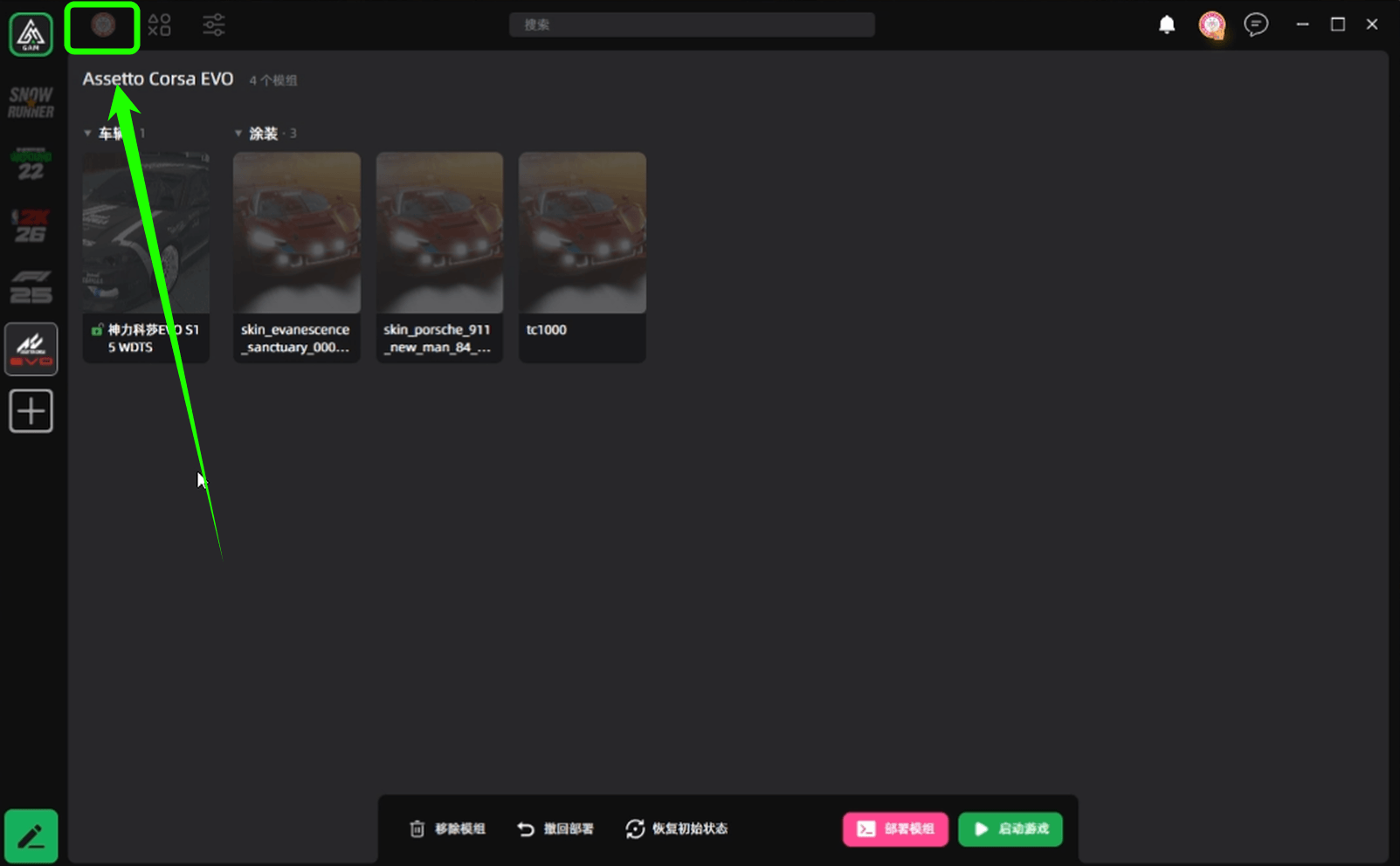Open the shapes category tab

(x=159, y=24)
